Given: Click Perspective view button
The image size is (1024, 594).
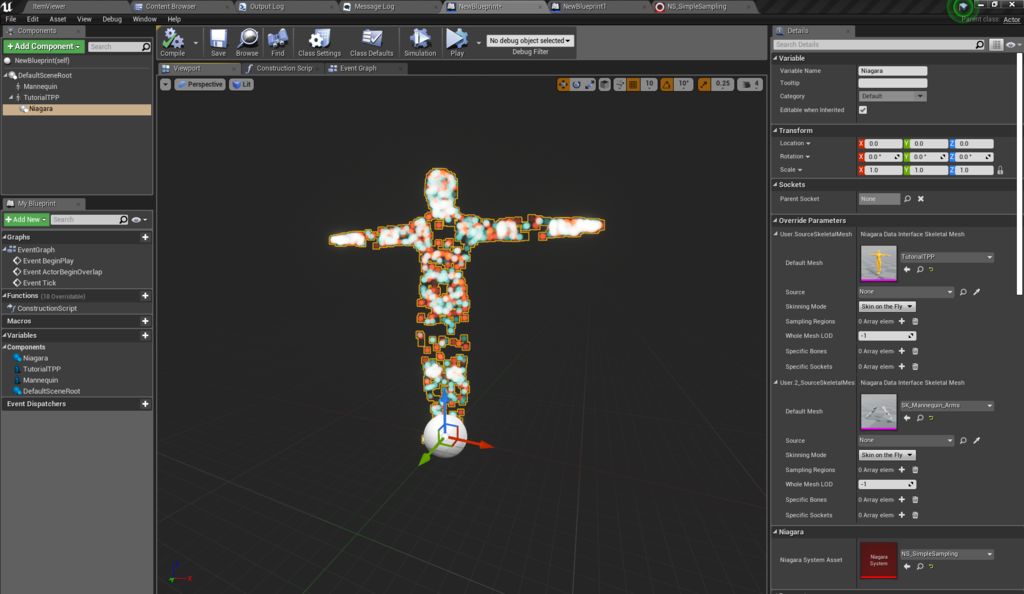Looking at the screenshot, I should [x=200, y=84].
